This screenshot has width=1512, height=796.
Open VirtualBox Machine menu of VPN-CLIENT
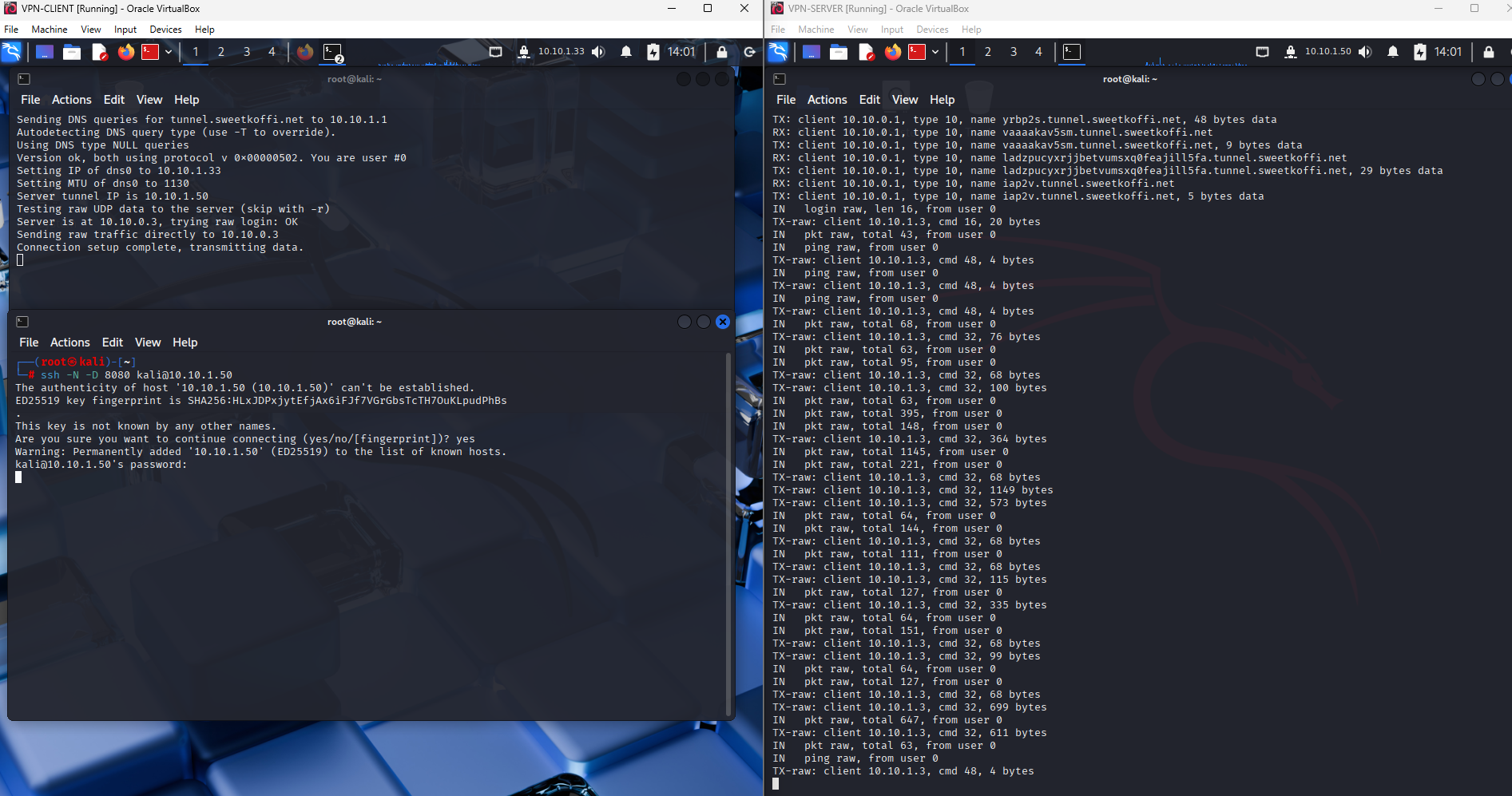pyautogui.click(x=50, y=30)
